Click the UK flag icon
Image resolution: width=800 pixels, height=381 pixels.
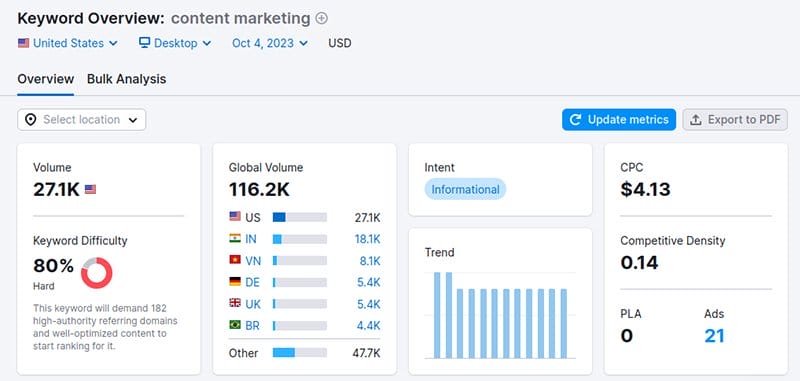(x=235, y=303)
